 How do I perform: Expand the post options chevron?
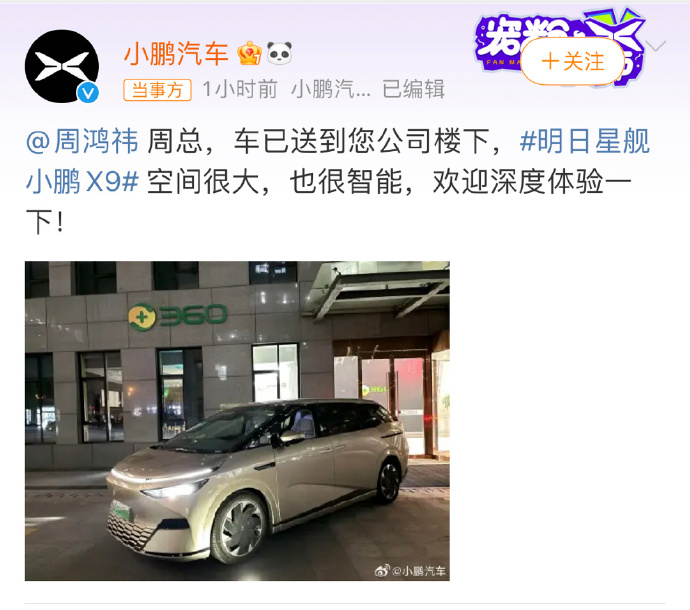(x=656, y=46)
